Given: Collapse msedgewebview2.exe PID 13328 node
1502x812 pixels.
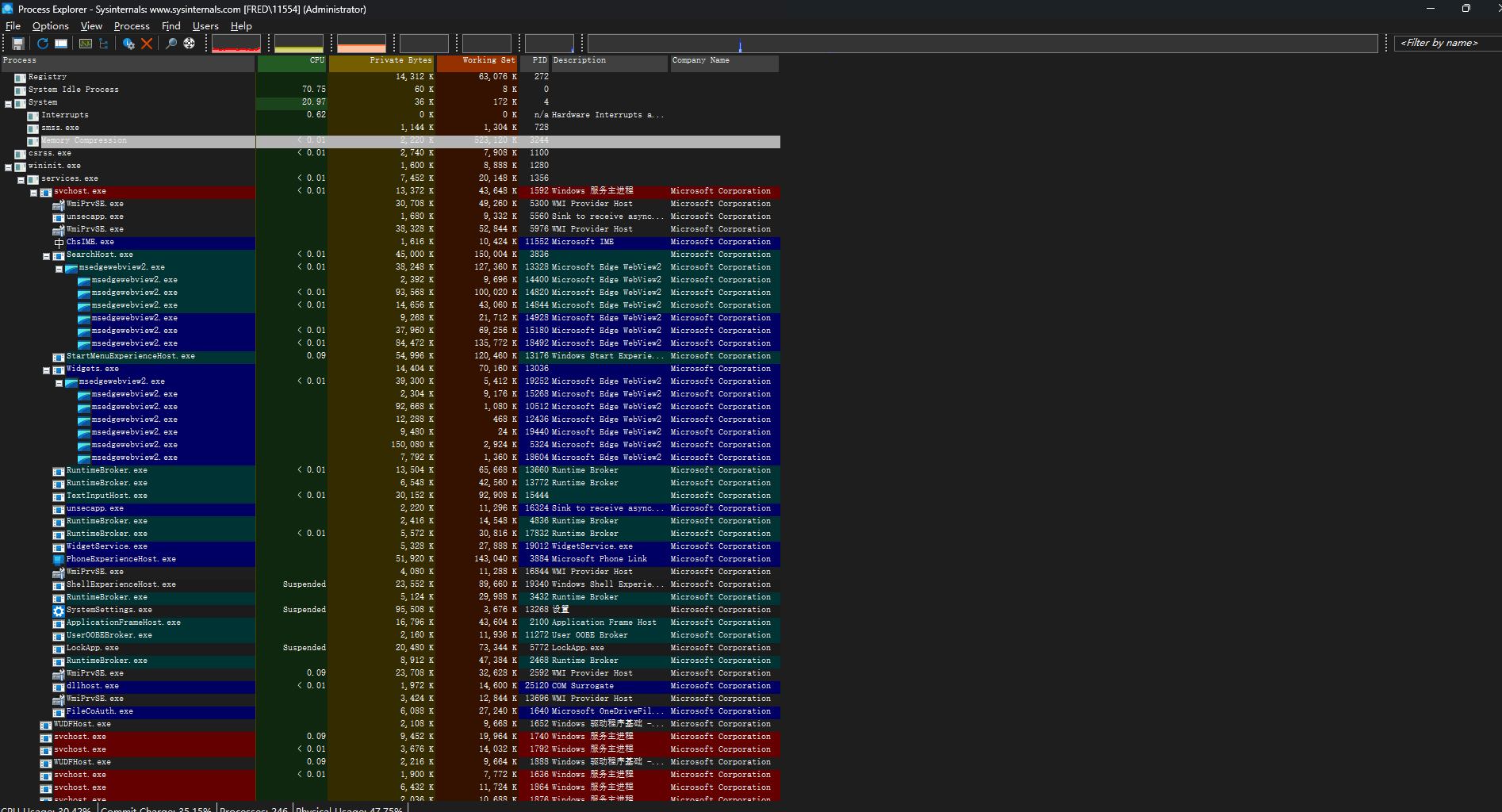Looking at the screenshot, I should point(59,269).
